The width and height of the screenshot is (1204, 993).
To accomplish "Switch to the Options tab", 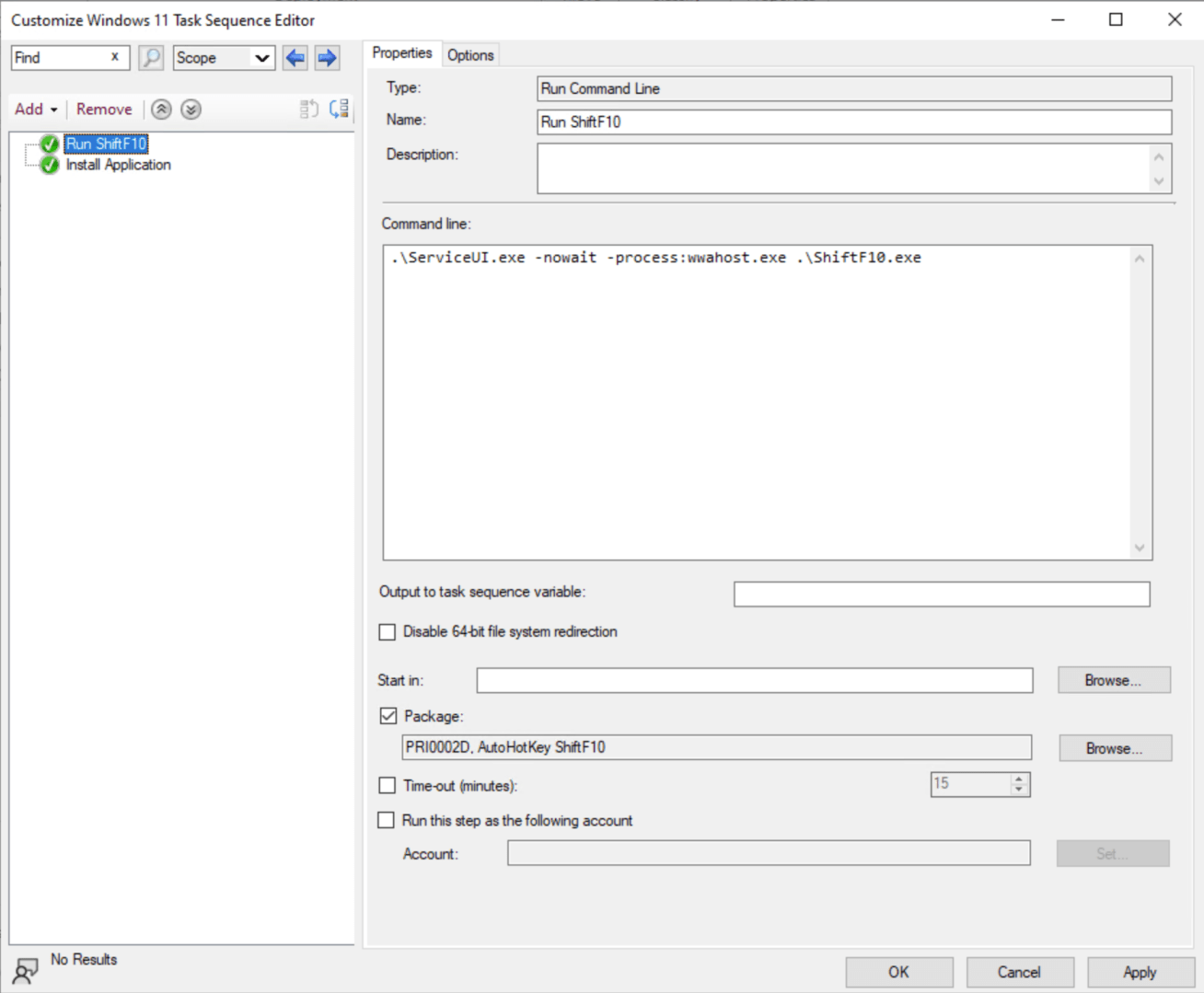I will pos(470,55).
